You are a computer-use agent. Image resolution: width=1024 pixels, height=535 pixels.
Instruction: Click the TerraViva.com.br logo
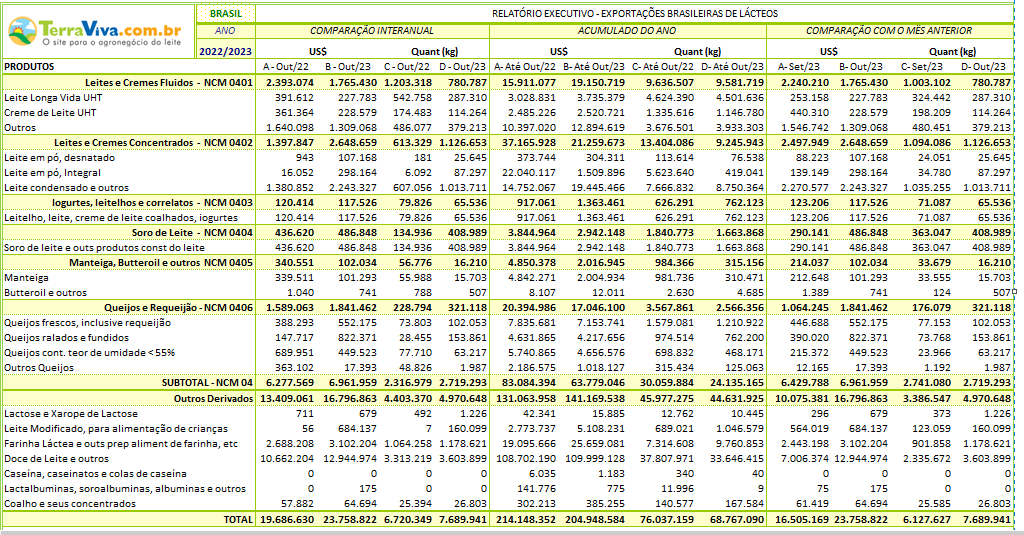click(x=98, y=30)
